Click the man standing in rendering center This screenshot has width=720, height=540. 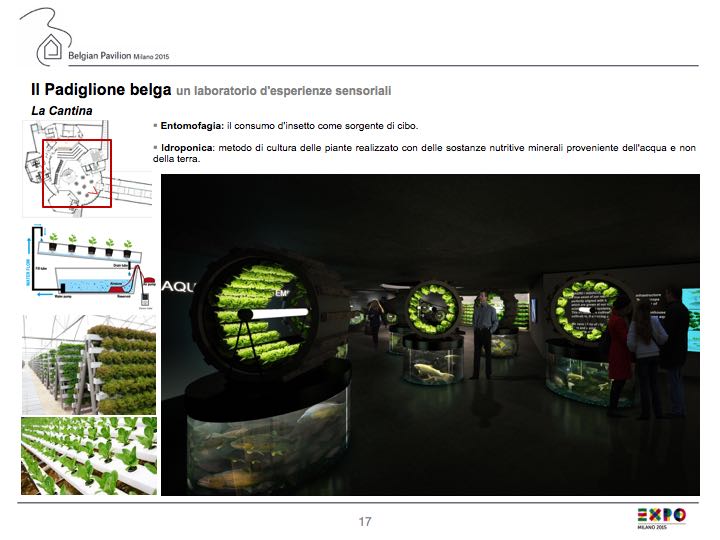(484, 325)
